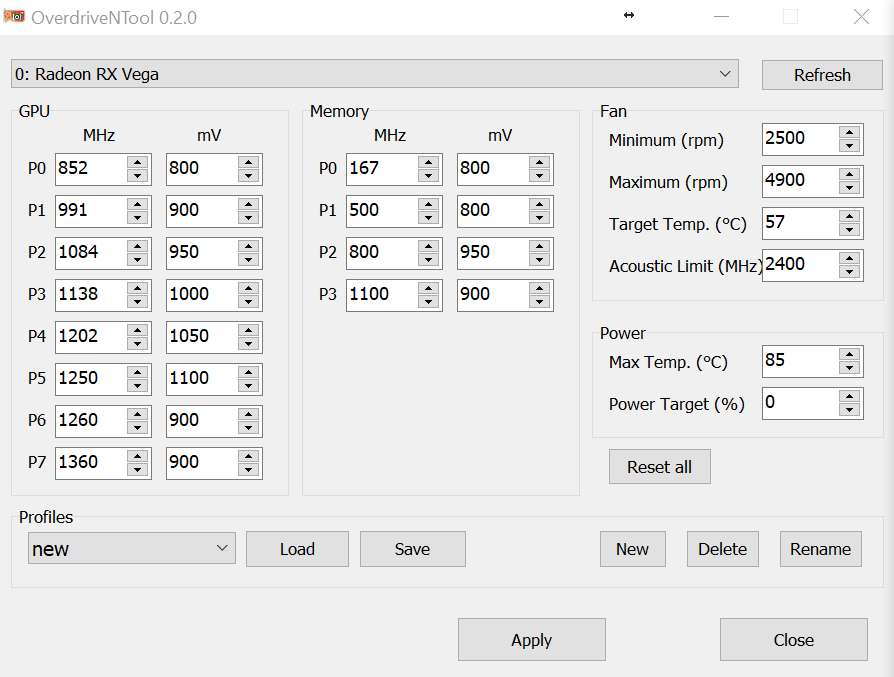894x677 pixels.
Task: Decrease GPU P4 mV with down arrow
Action: tap(249, 344)
